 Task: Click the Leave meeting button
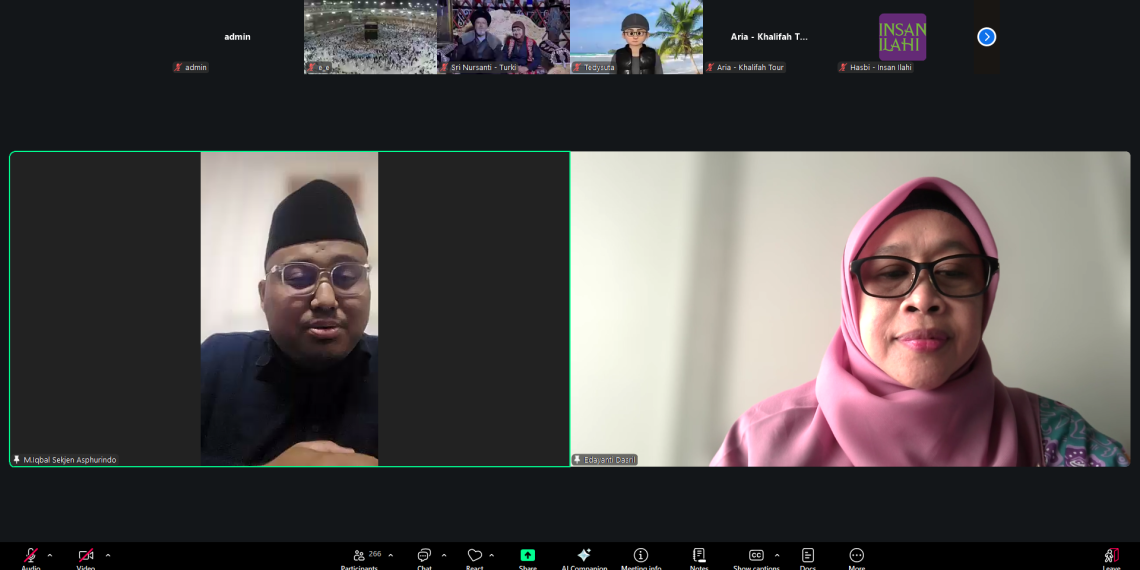coord(1111,556)
